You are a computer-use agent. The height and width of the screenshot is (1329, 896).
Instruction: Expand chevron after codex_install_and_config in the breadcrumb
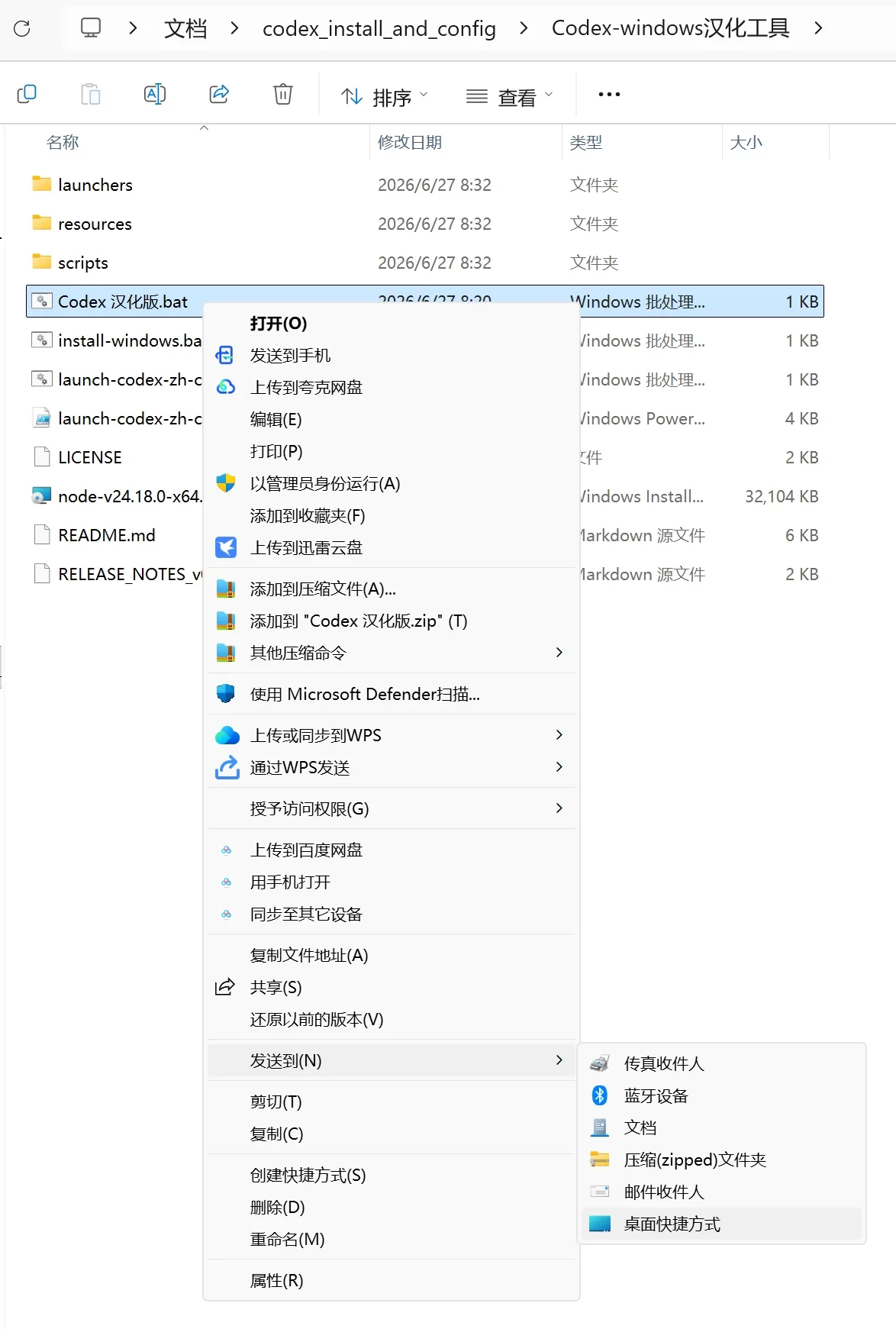point(524,28)
